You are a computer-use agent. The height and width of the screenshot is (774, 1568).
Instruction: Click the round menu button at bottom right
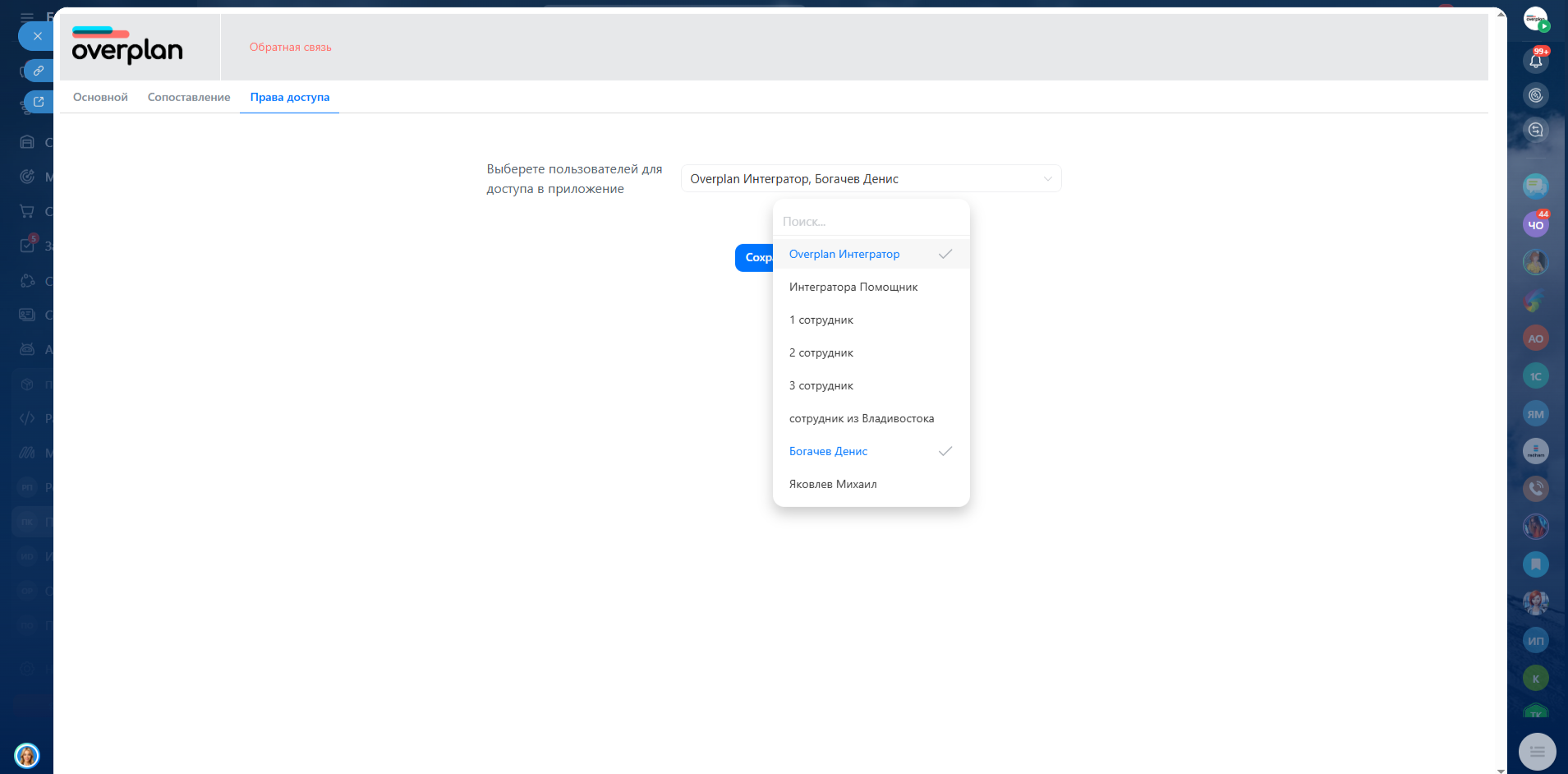(1538, 751)
